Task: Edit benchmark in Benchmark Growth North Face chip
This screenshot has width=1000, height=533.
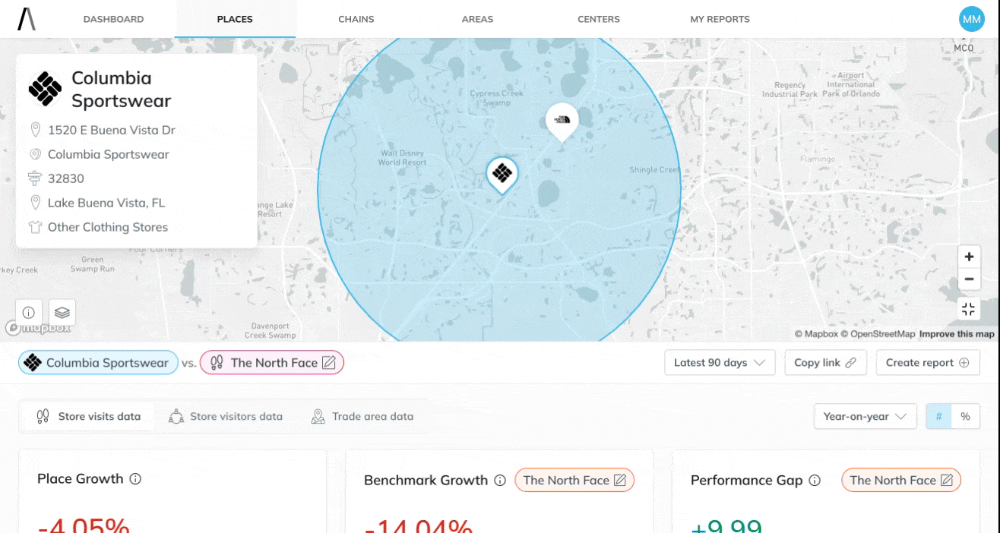Action: (620, 480)
